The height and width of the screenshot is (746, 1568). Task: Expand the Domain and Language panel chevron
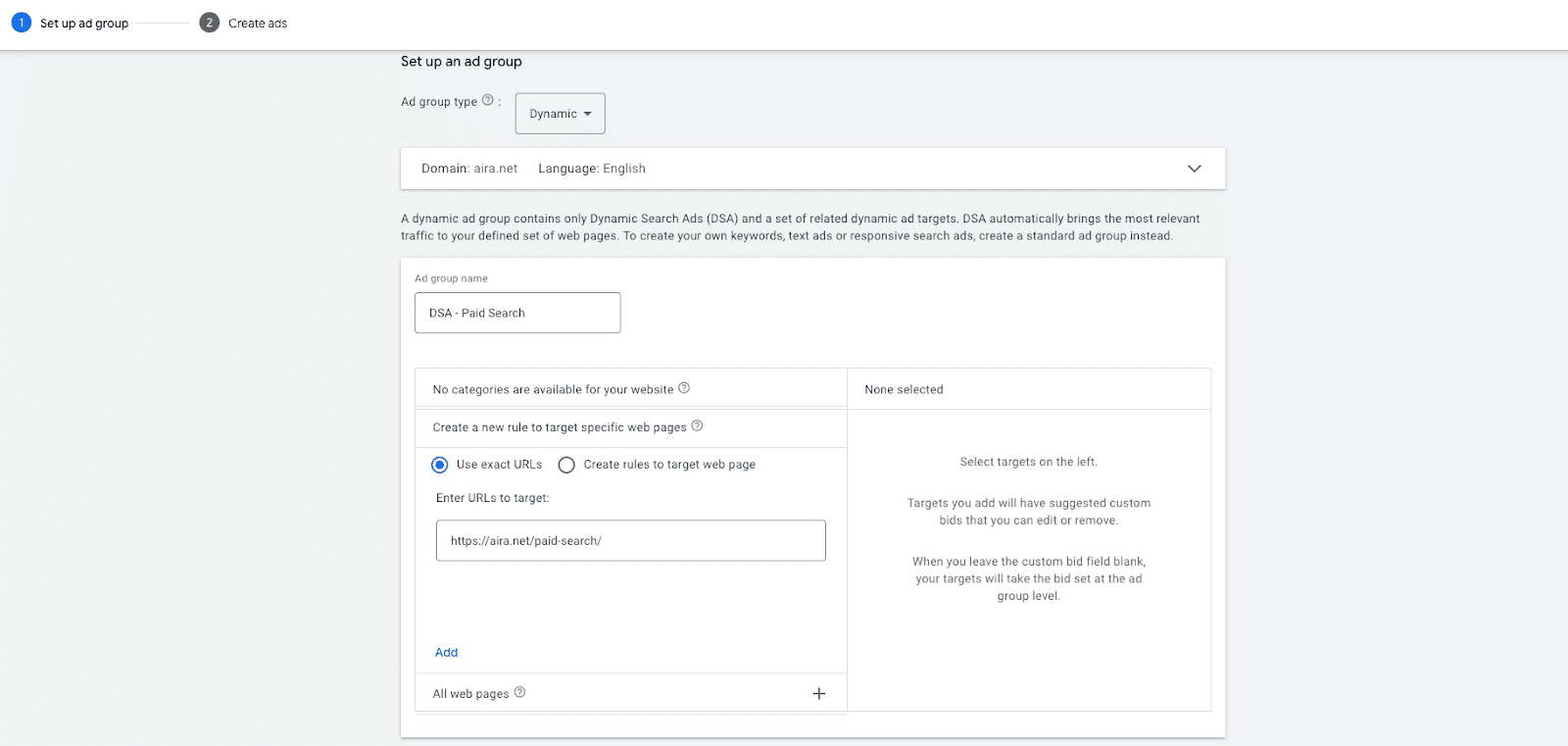pos(1194,169)
